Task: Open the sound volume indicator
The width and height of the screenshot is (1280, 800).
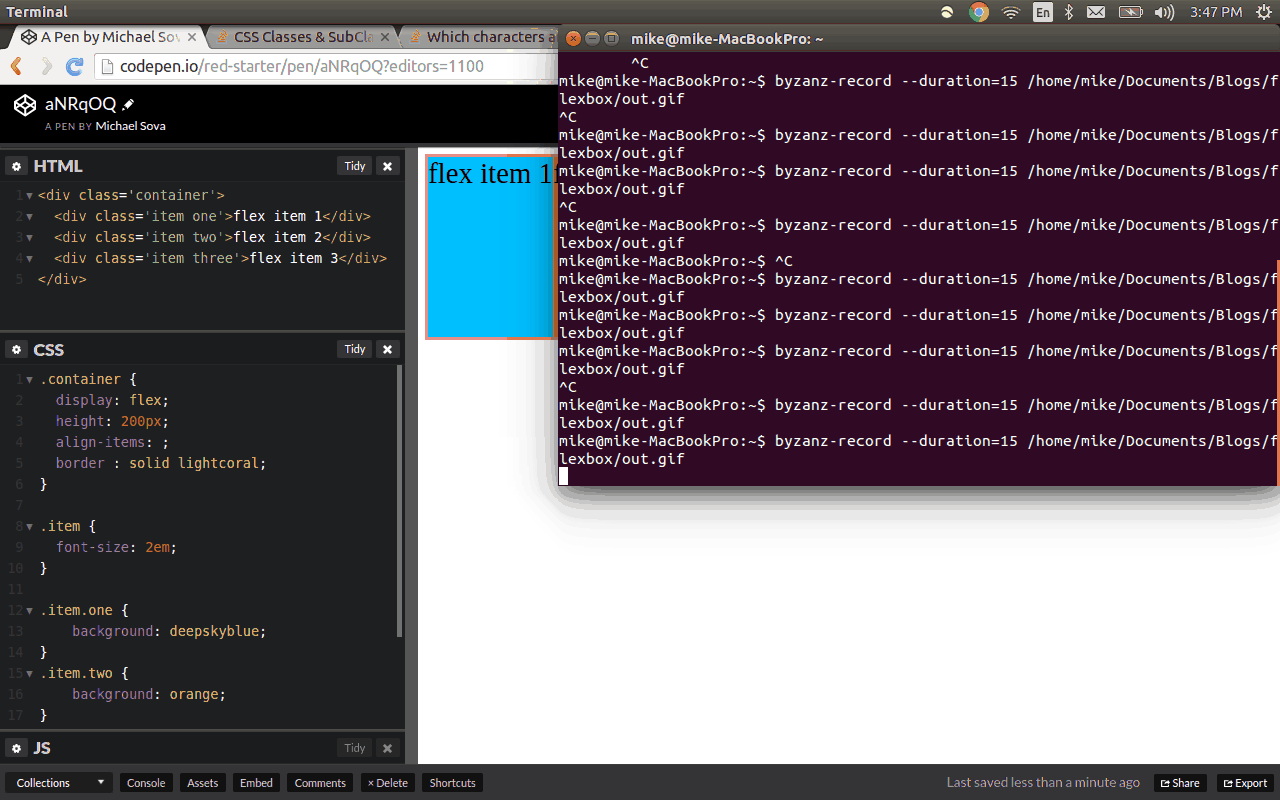Action: (x=1164, y=12)
